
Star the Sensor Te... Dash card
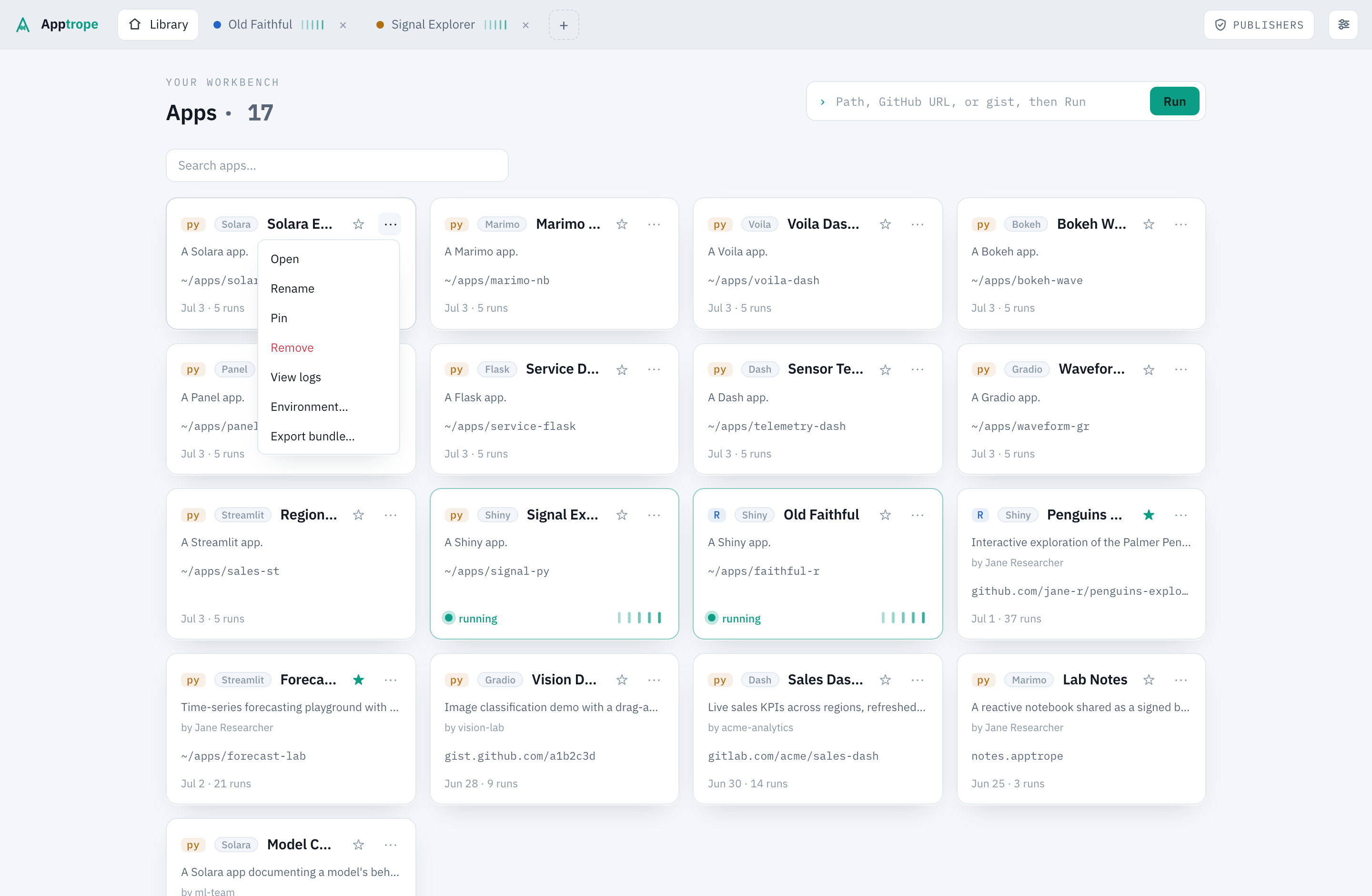pyautogui.click(x=885, y=369)
